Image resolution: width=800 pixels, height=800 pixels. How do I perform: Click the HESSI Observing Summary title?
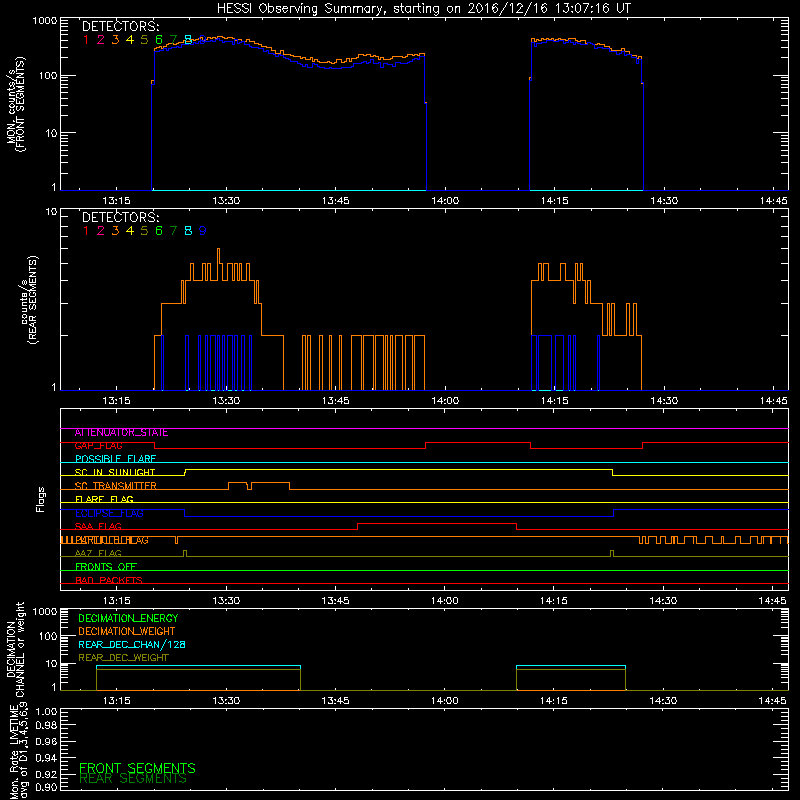(424, 8)
